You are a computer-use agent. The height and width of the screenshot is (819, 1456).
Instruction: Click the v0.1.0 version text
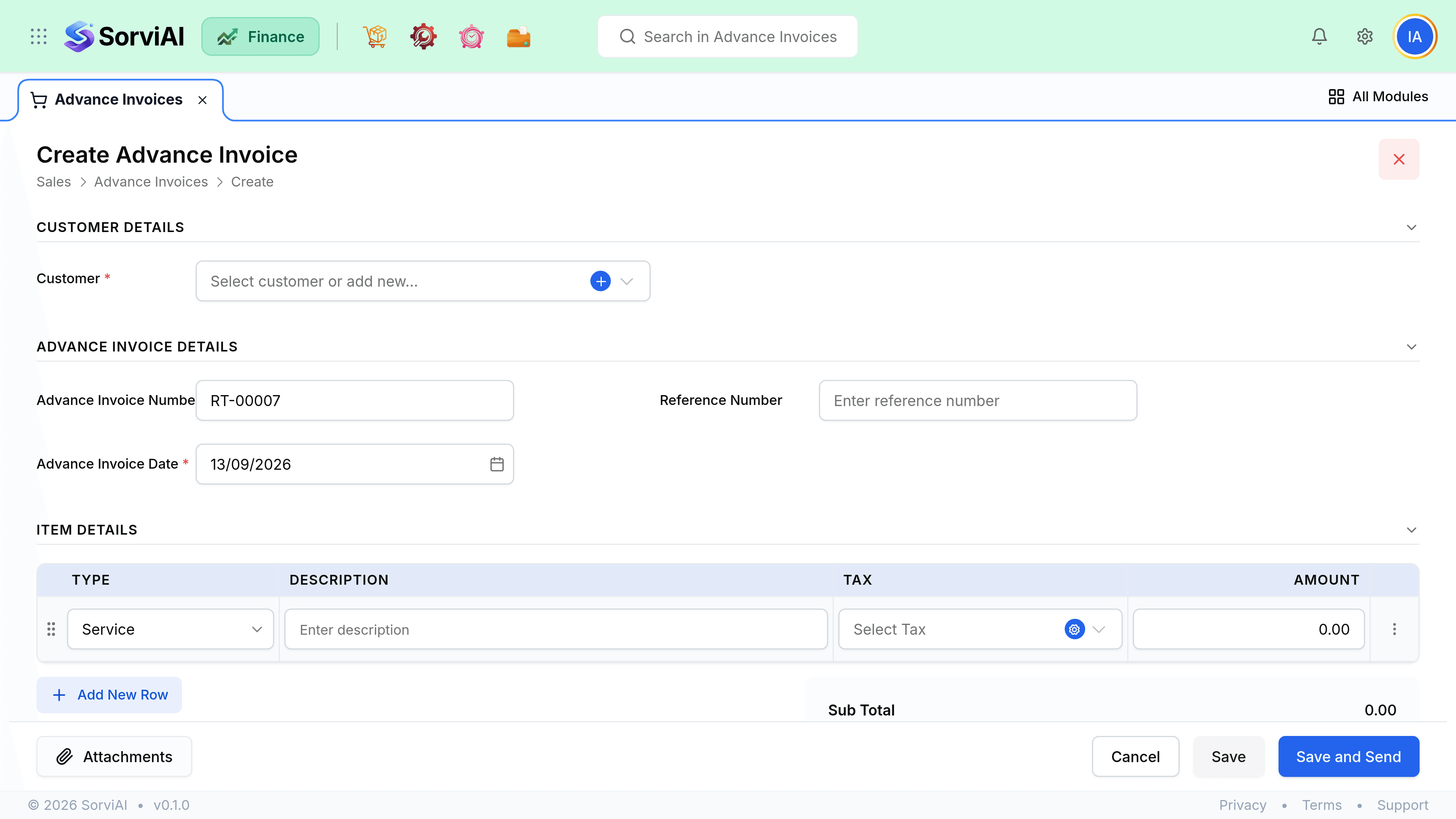[x=171, y=805]
